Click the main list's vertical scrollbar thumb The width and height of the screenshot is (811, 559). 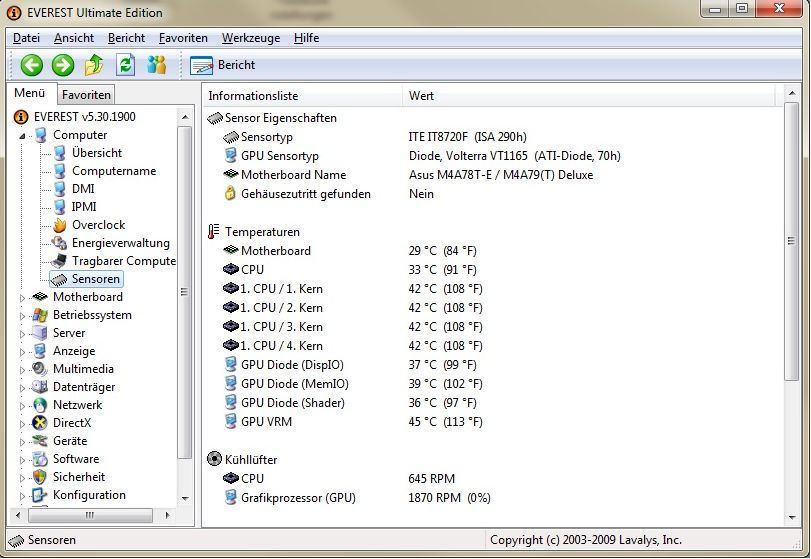pos(791,241)
